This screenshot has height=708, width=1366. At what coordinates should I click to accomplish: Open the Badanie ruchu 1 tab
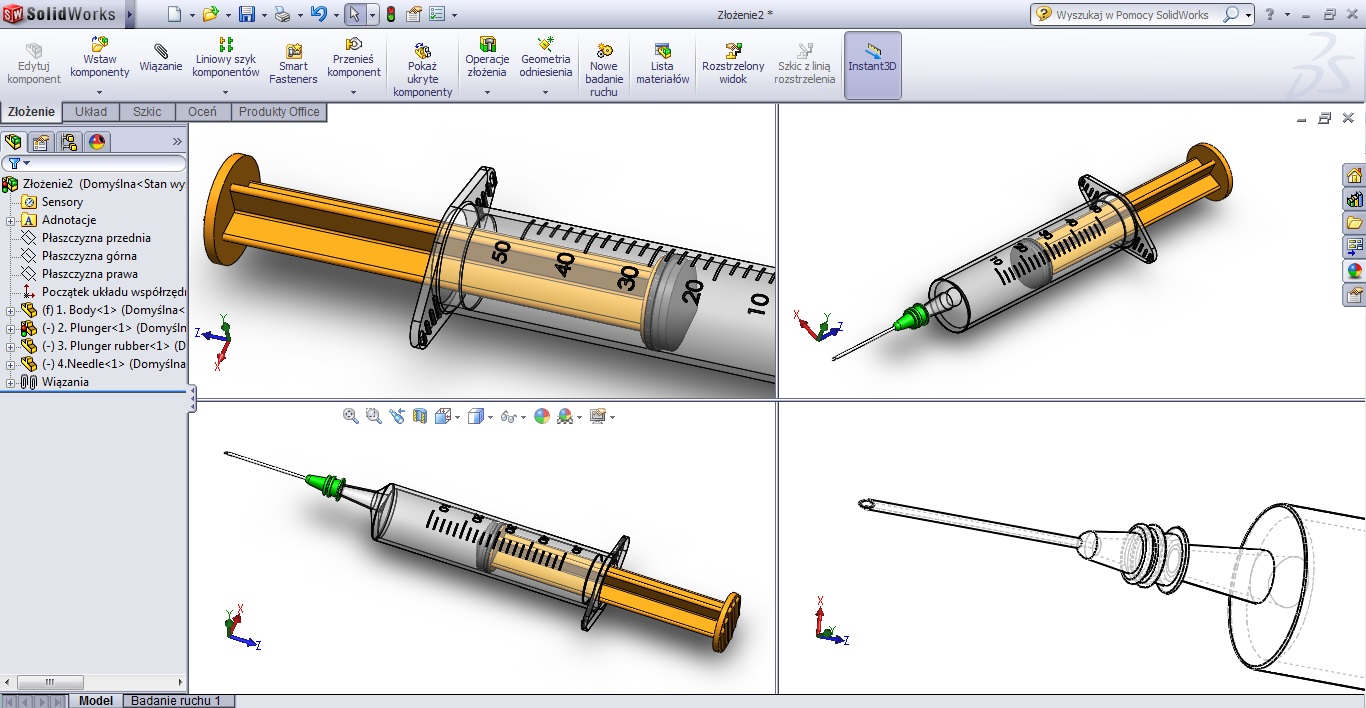176,701
